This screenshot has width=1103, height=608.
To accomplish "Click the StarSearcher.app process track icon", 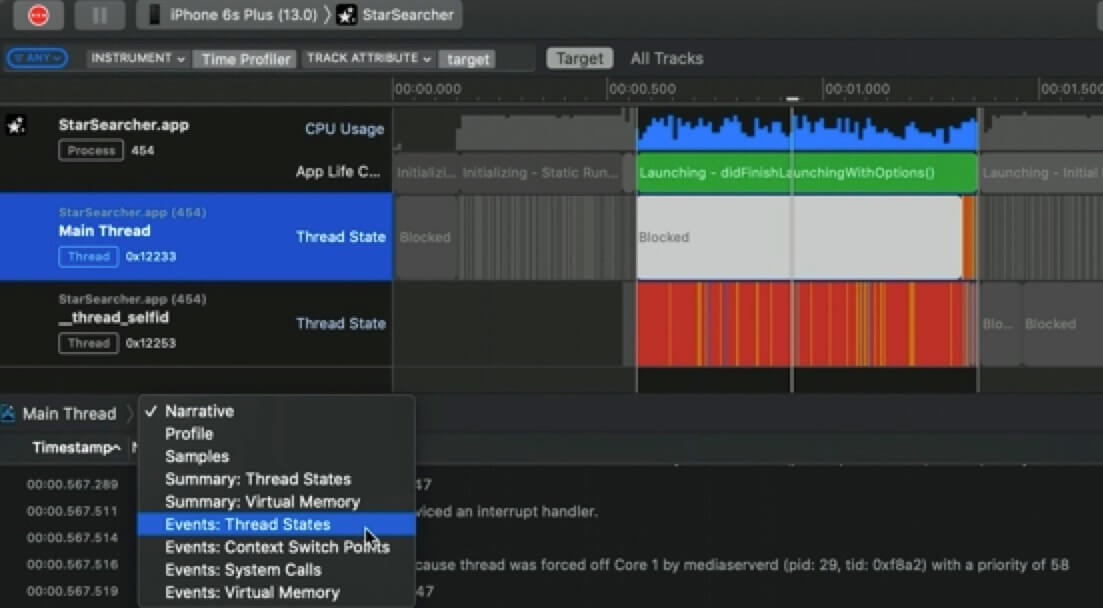I will (16, 126).
